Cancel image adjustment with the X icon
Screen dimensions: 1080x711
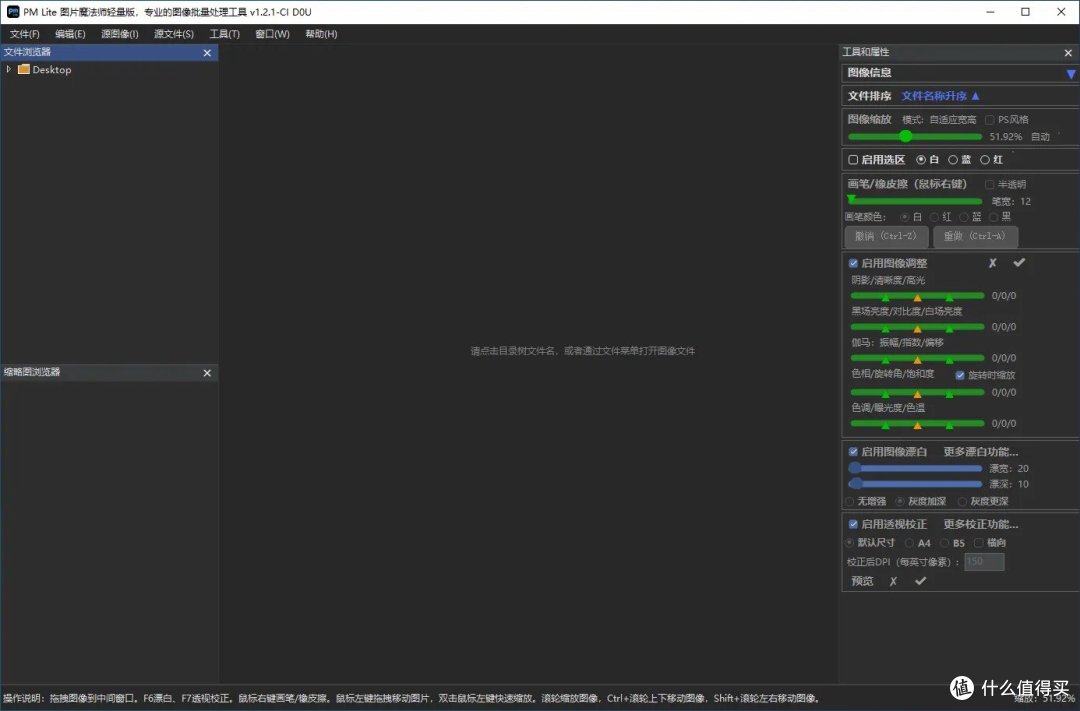(x=992, y=263)
